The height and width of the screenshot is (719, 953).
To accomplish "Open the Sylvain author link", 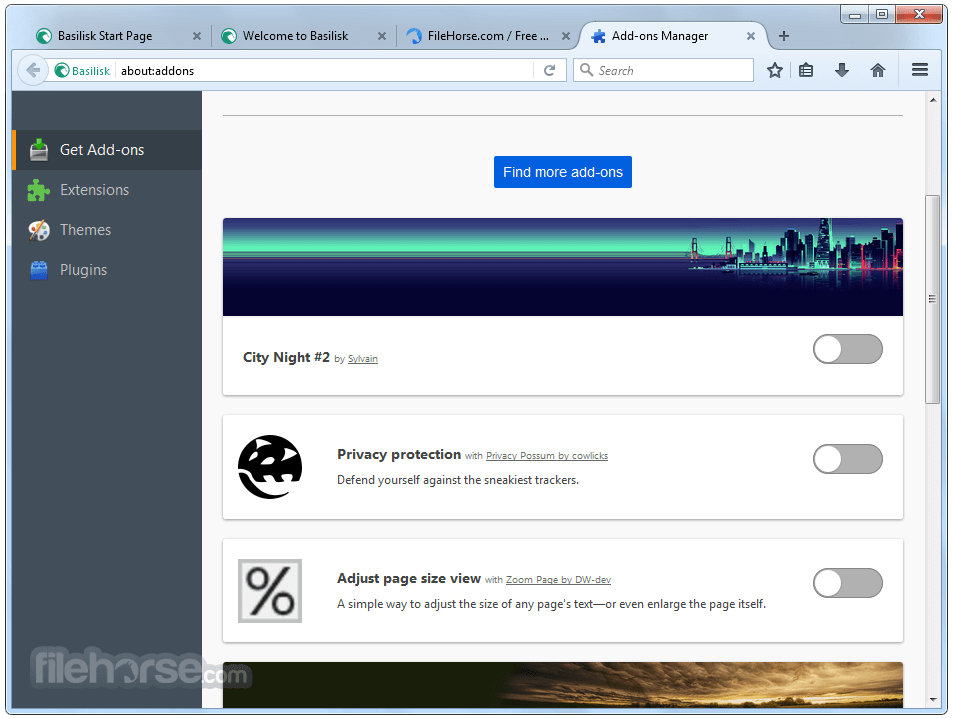I will pos(363,359).
